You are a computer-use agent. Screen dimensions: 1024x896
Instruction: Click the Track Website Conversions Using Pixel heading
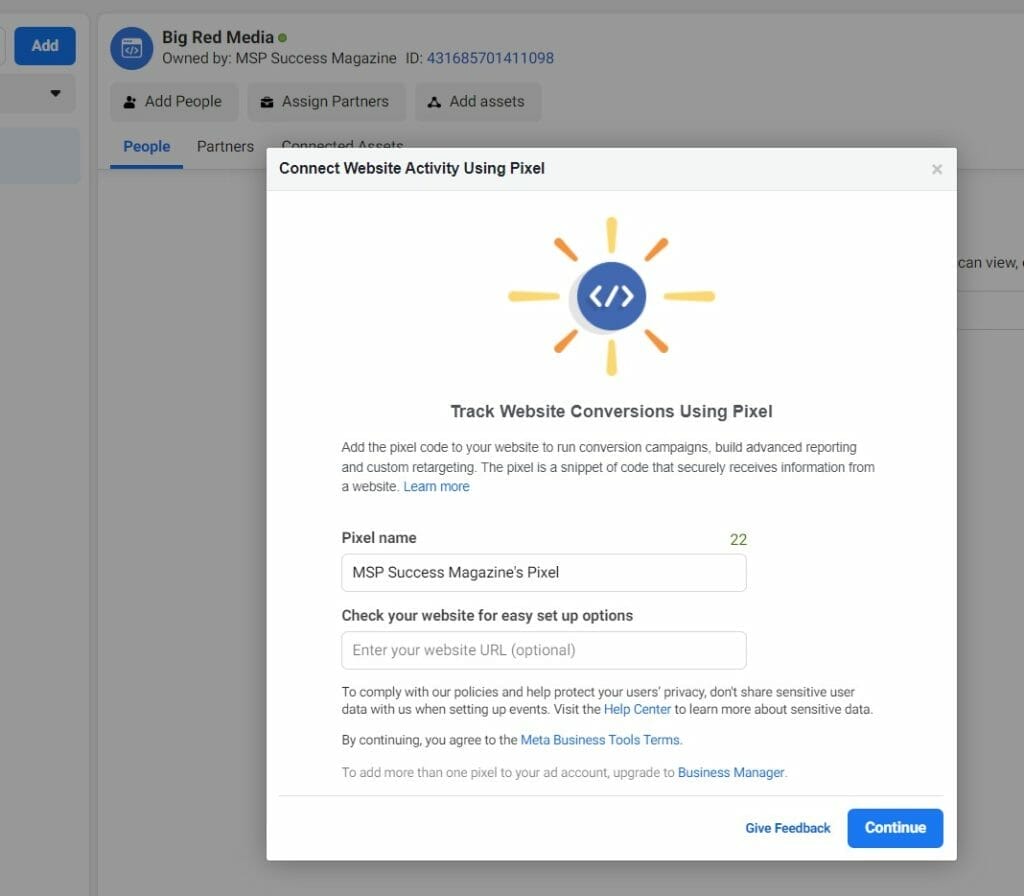click(x=611, y=411)
